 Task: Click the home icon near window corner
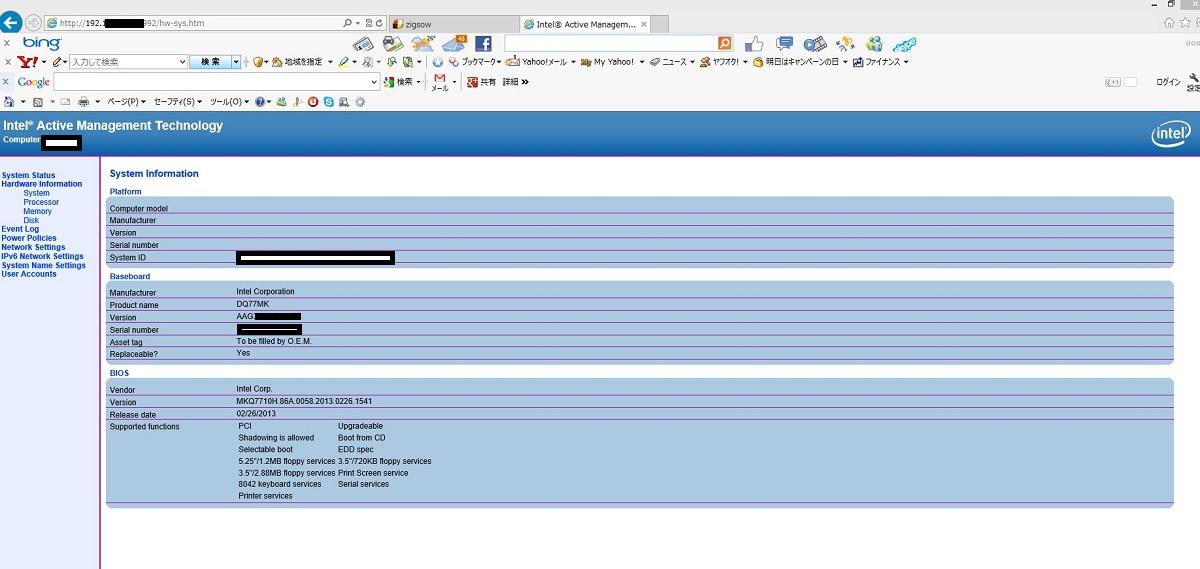pos(1168,22)
